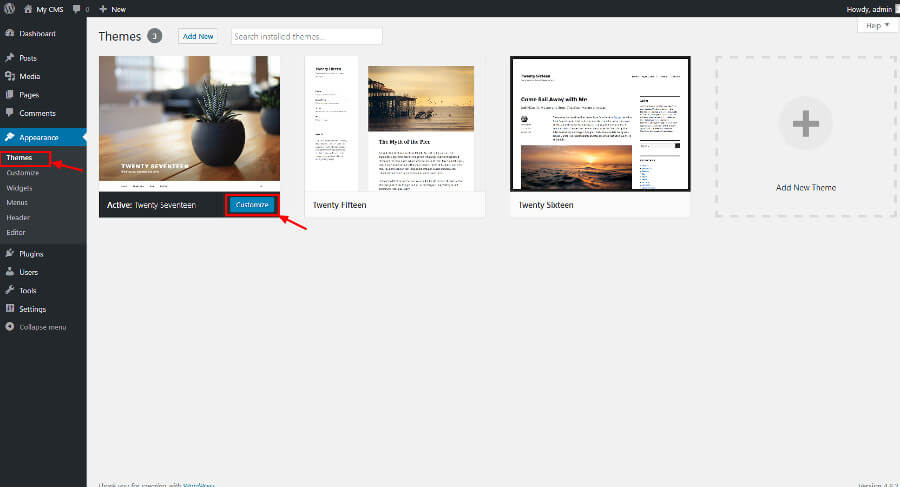Expand the Help dropdown tab
The image size is (900, 487).
(877, 25)
